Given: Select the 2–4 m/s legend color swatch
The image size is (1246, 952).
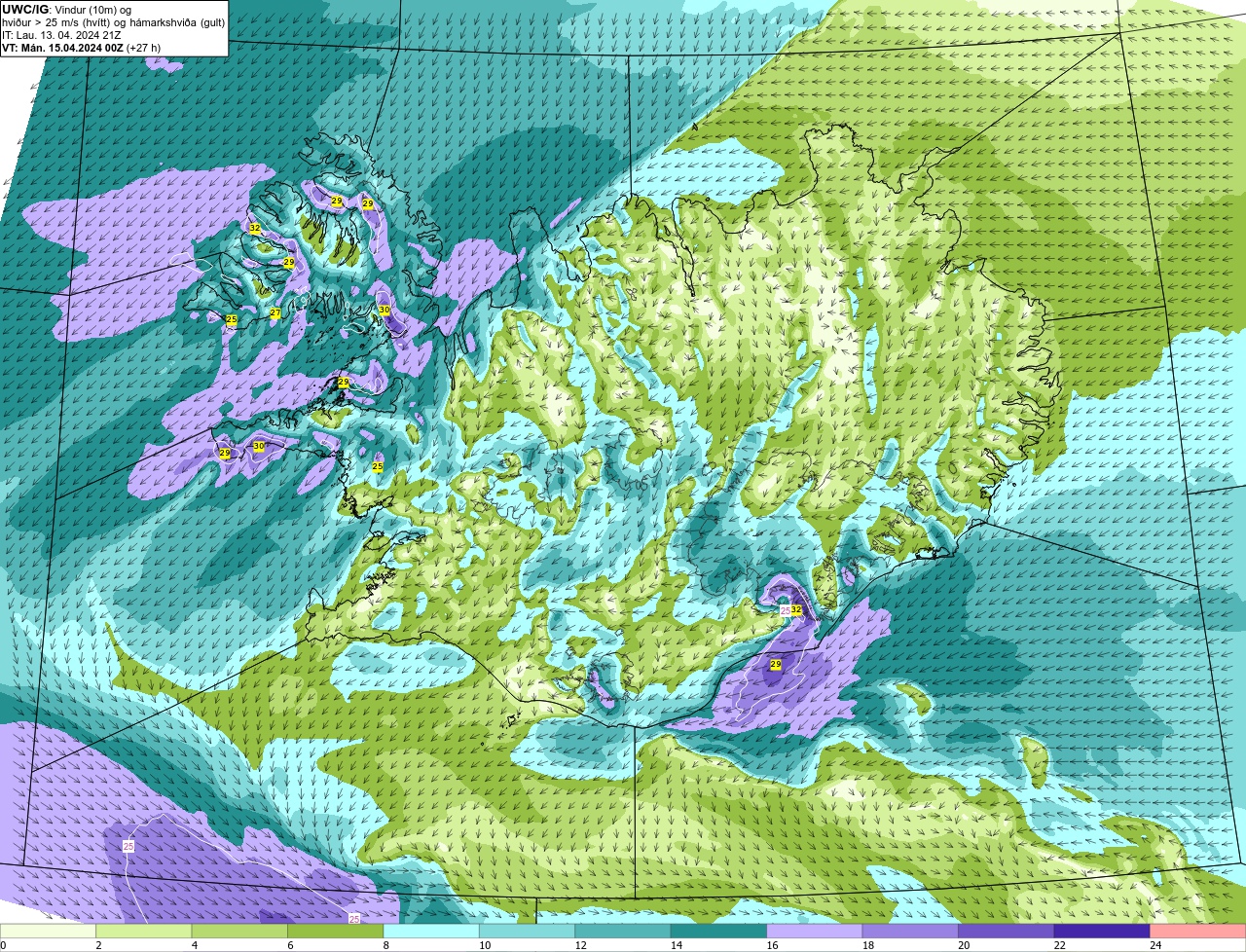Looking at the screenshot, I should pos(144,931).
